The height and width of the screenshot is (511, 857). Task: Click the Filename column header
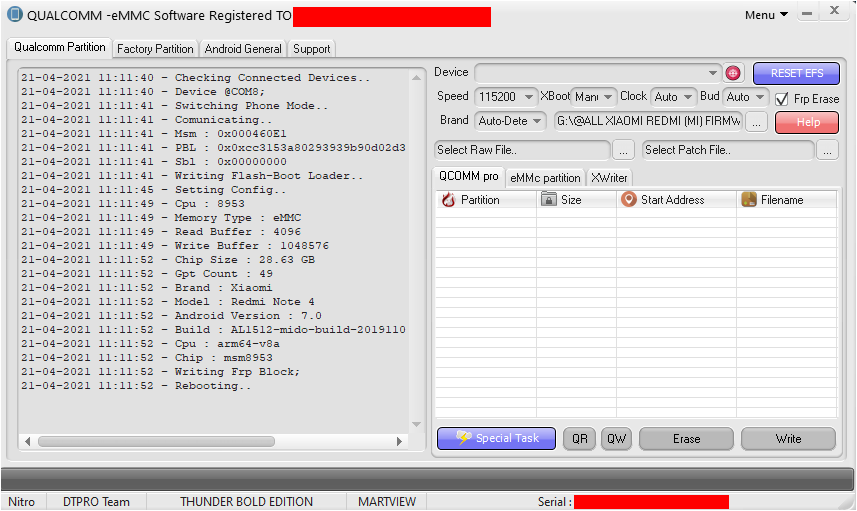(x=787, y=199)
